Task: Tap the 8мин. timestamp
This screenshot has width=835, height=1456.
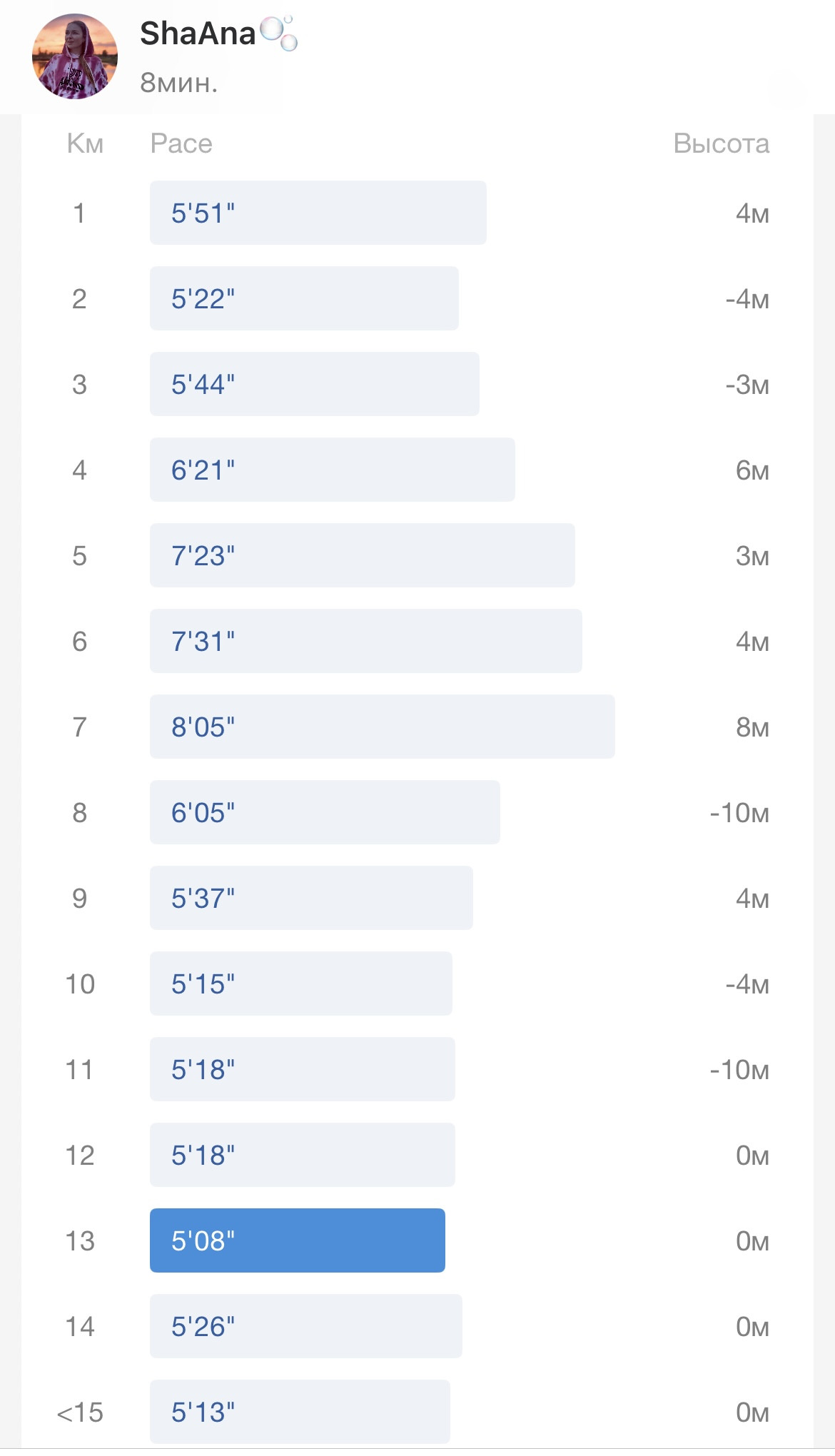Action: click(179, 83)
